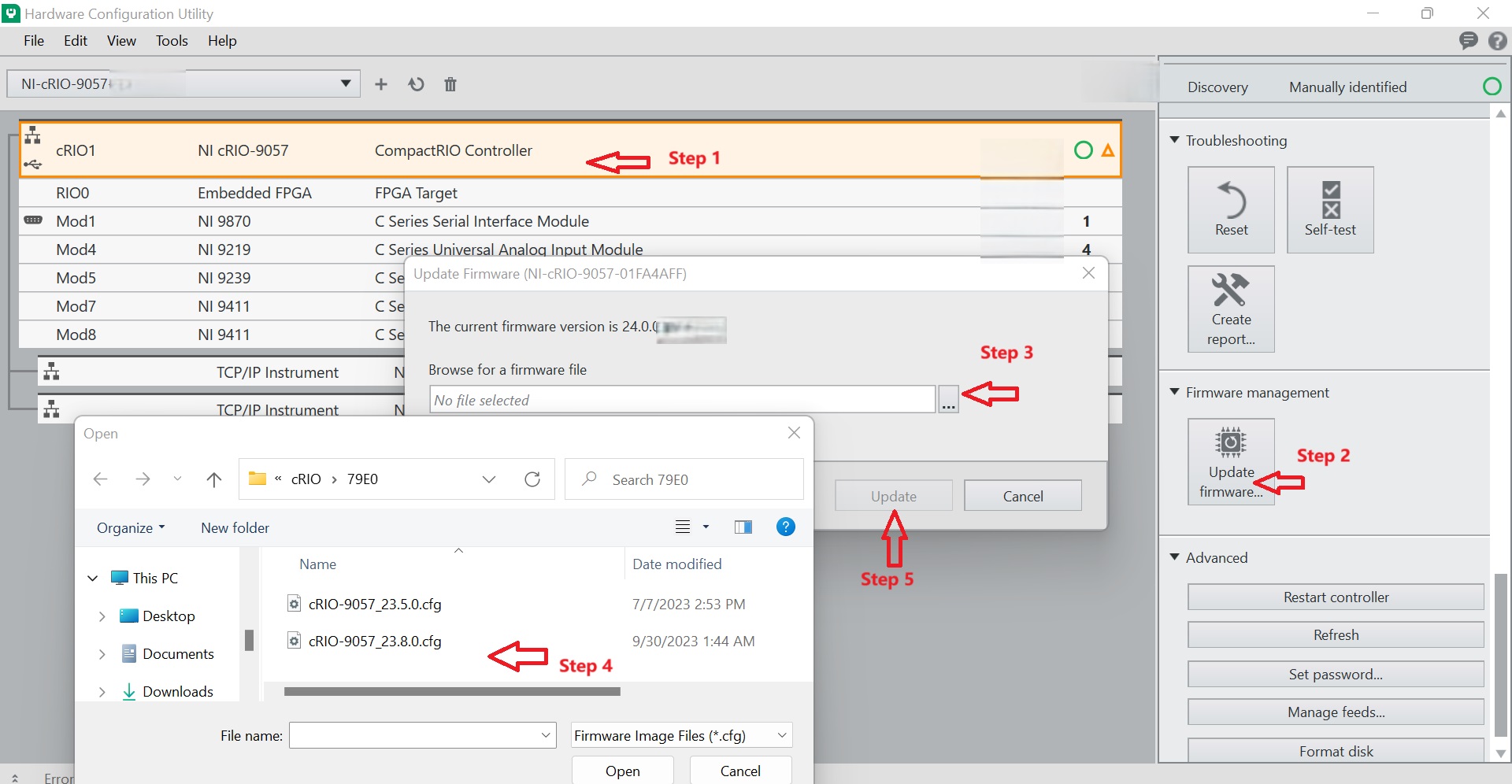This screenshot has width=1512, height=784.
Task: Click the Reset troubleshooting button
Action: click(x=1231, y=209)
